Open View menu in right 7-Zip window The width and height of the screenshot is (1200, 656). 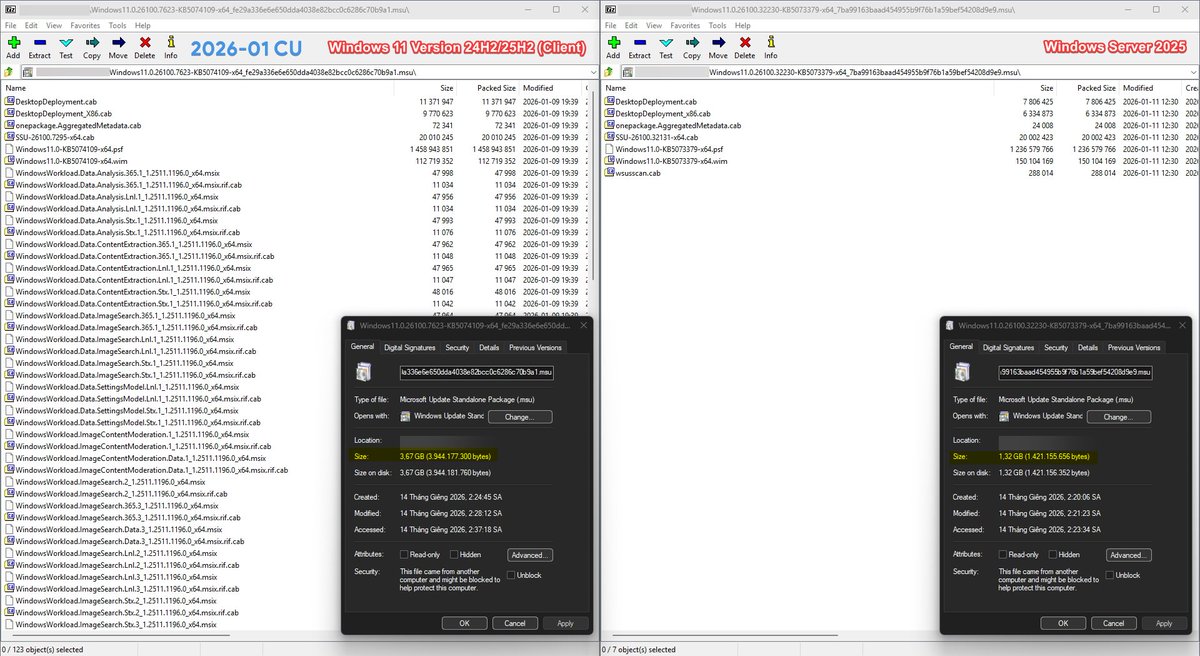(x=653, y=24)
